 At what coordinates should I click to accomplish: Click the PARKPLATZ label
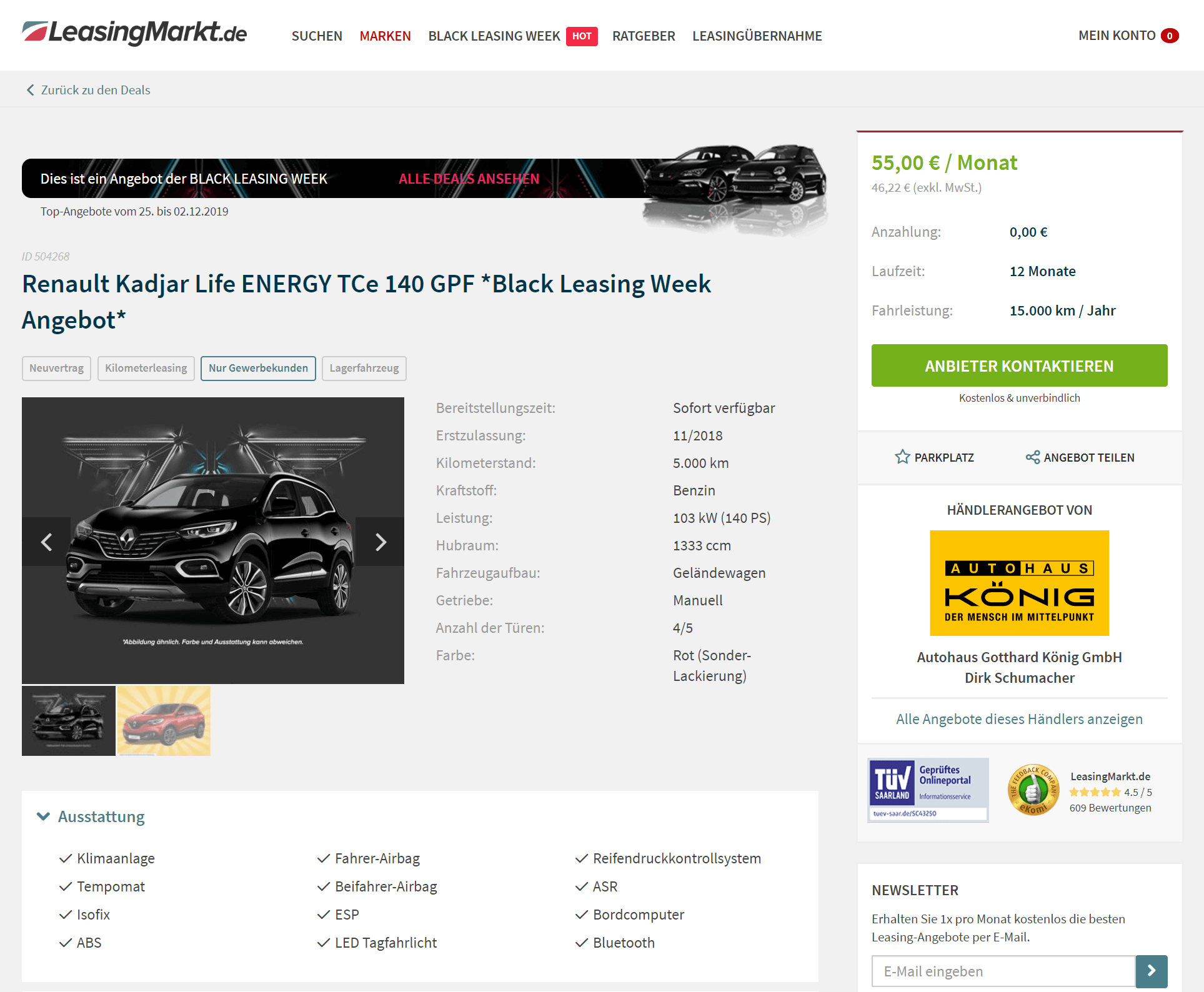coord(944,457)
